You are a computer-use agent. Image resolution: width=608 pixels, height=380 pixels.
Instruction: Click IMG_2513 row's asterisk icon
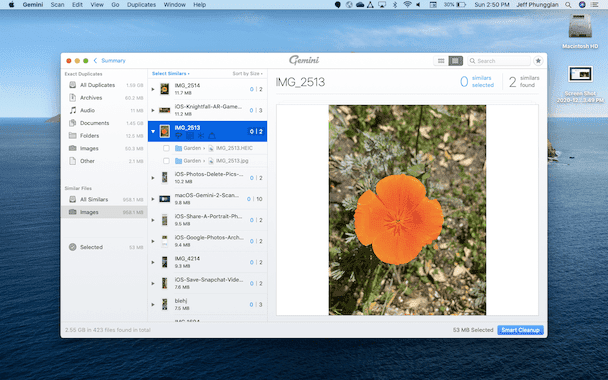coord(201,135)
